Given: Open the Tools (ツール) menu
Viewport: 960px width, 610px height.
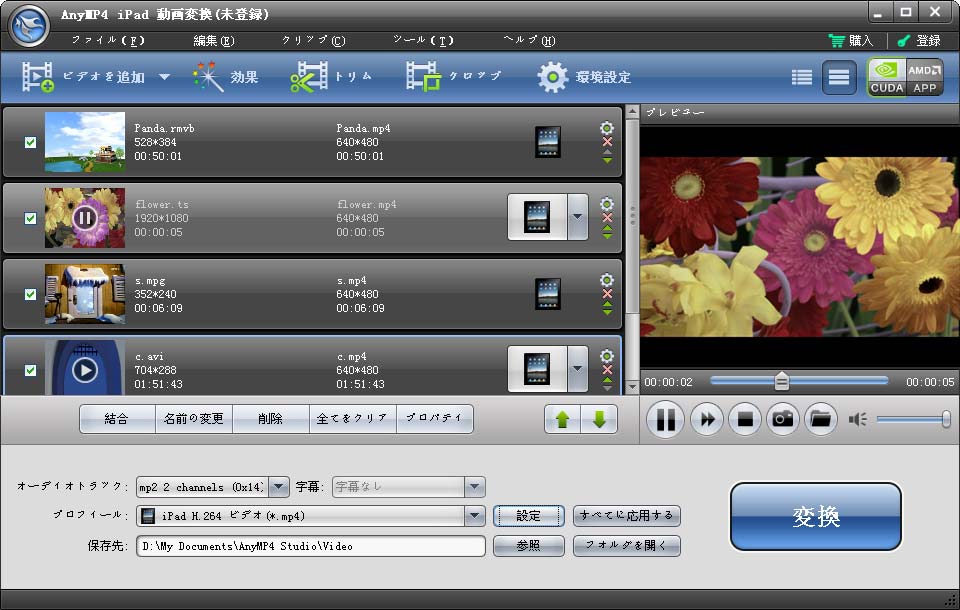Looking at the screenshot, I should [x=423, y=40].
